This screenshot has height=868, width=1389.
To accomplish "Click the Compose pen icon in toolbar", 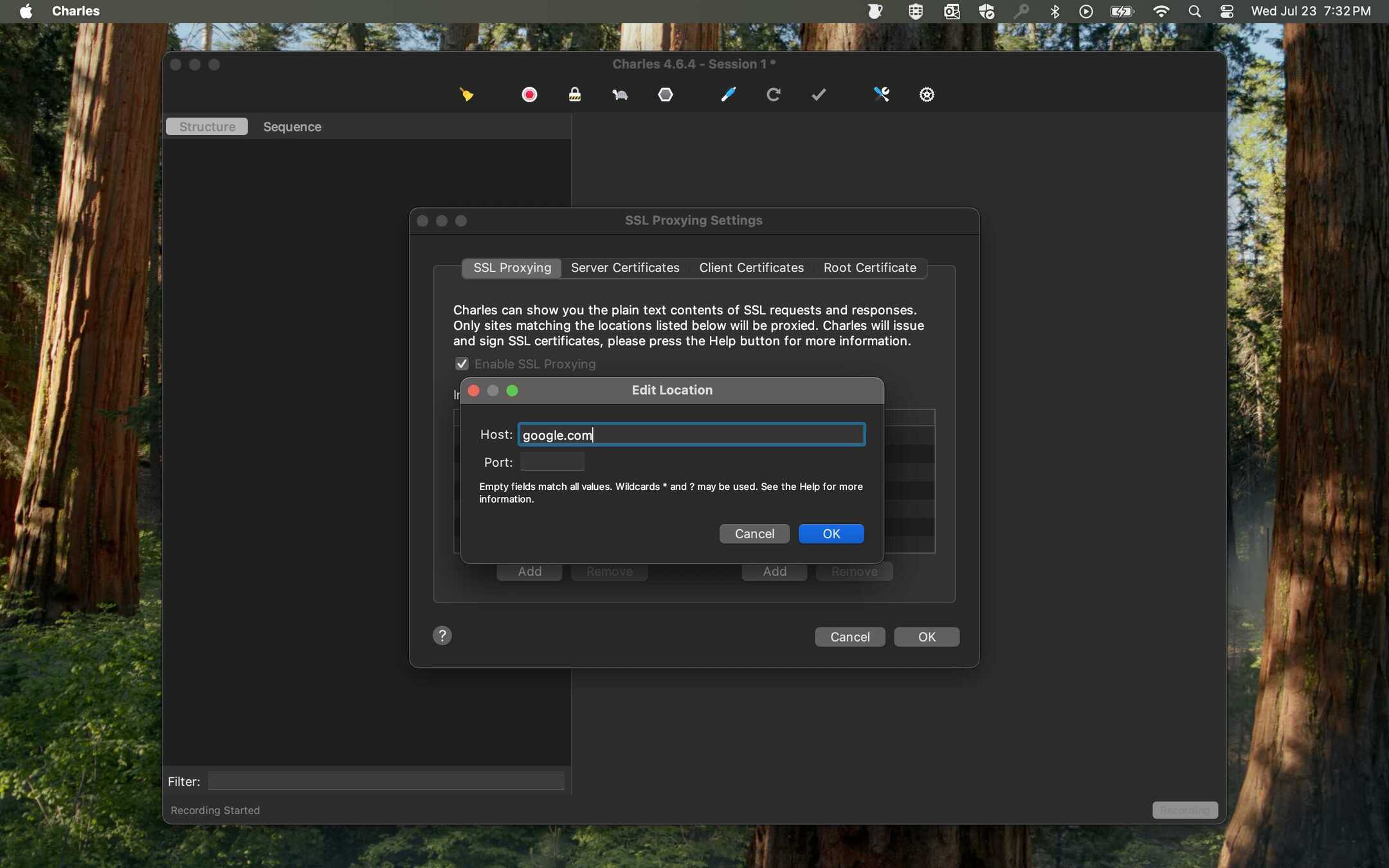I will click(728, 95).
